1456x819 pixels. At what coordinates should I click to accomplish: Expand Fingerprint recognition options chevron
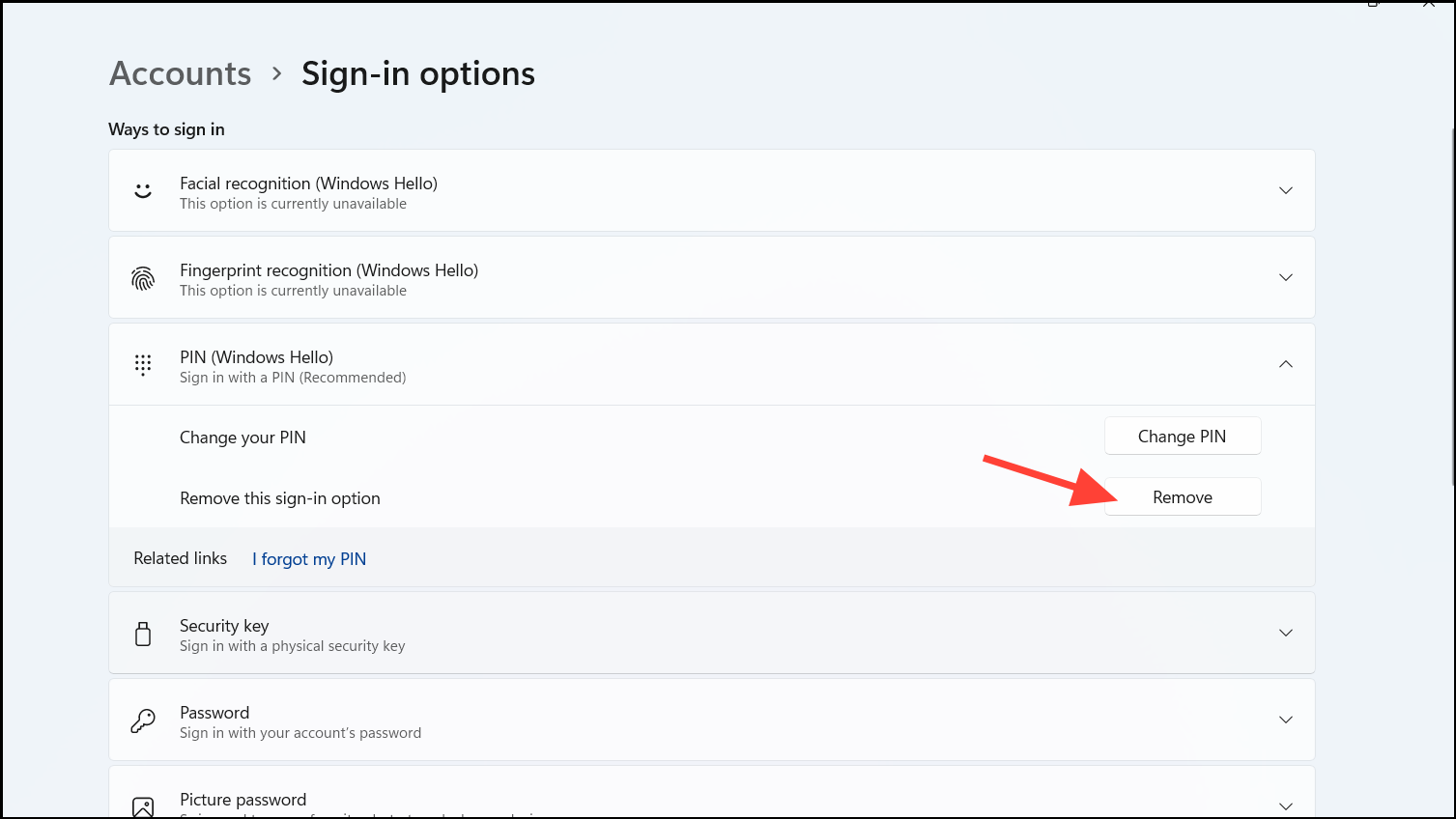pos(1286,277)
